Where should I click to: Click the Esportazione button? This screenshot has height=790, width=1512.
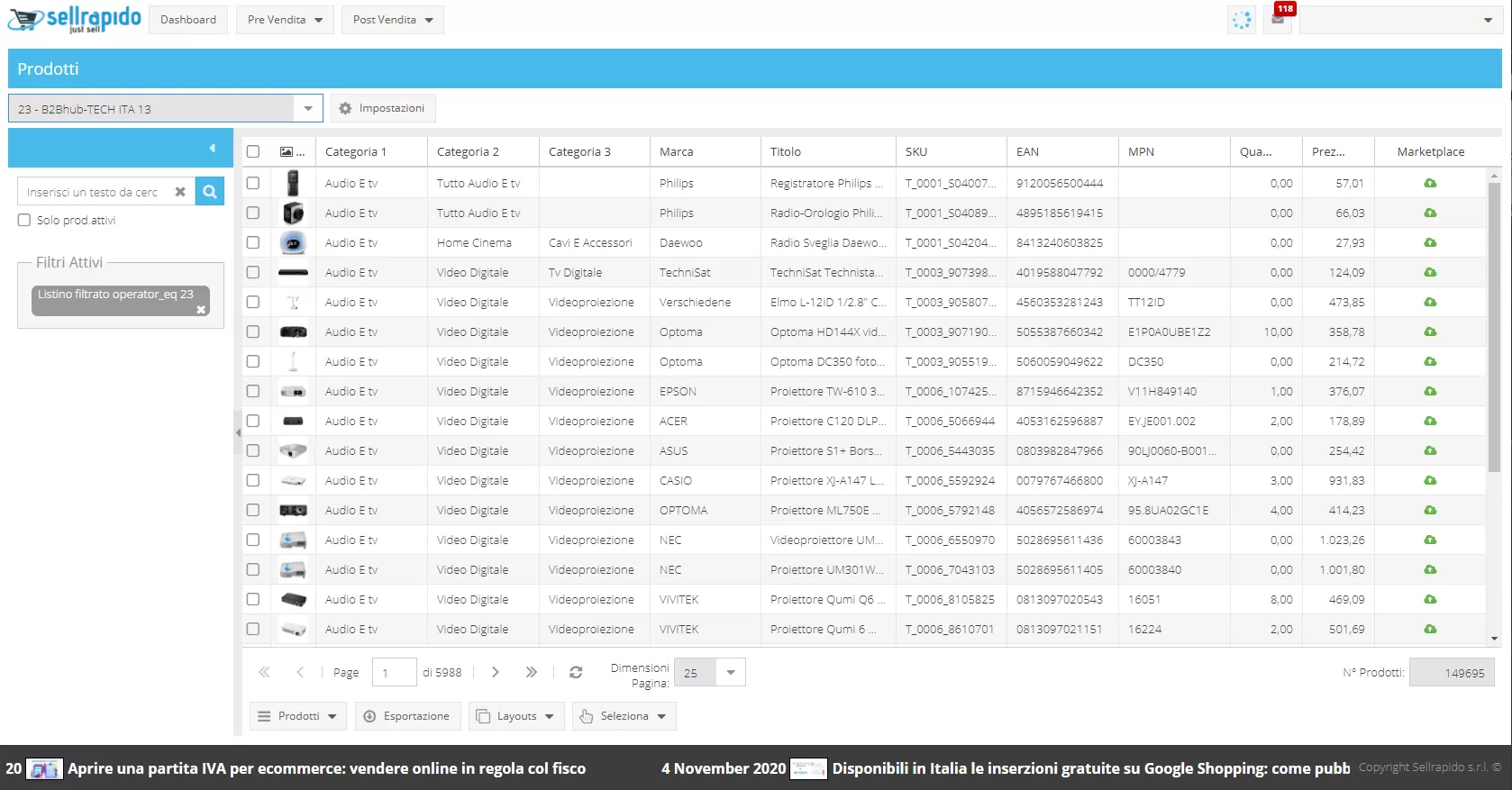[x=407, y=716]
